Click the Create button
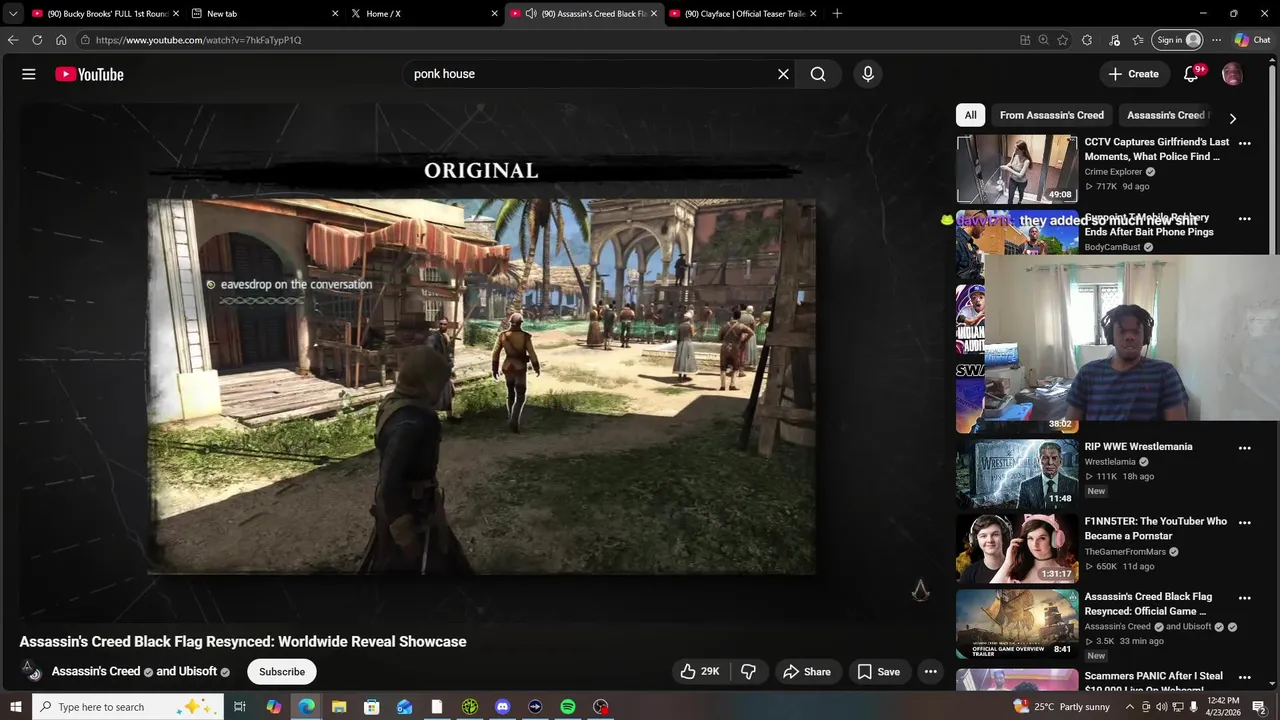 click(x=1133, y=74)
